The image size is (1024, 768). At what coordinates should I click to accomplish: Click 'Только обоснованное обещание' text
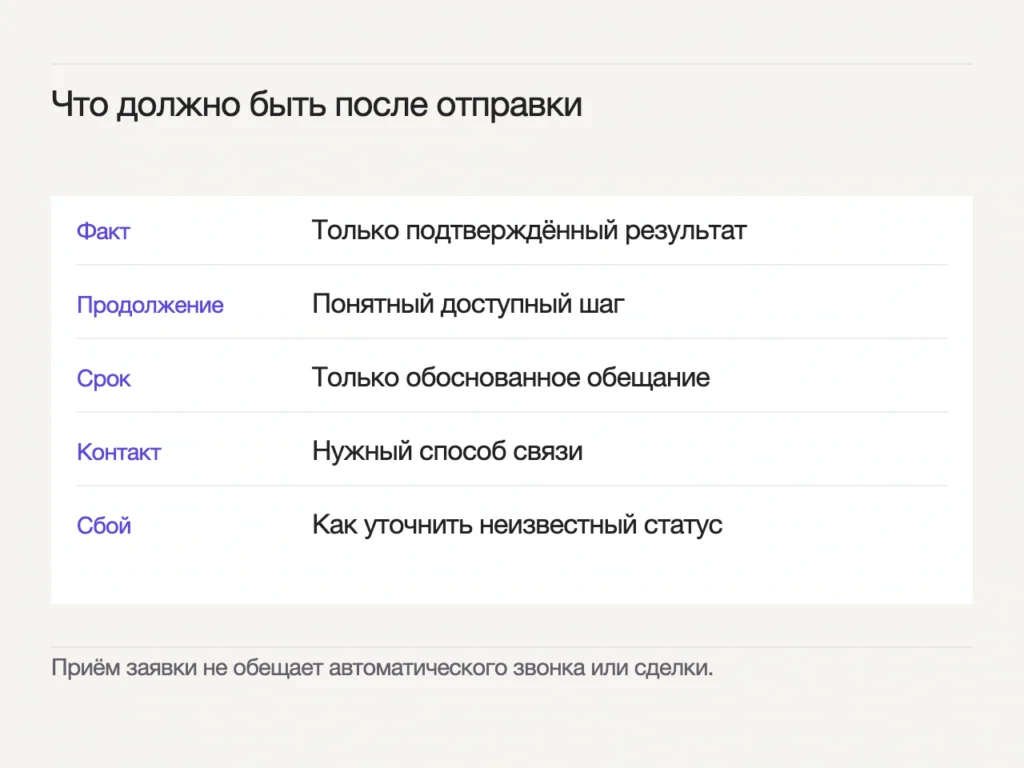(x=511, y=377)
